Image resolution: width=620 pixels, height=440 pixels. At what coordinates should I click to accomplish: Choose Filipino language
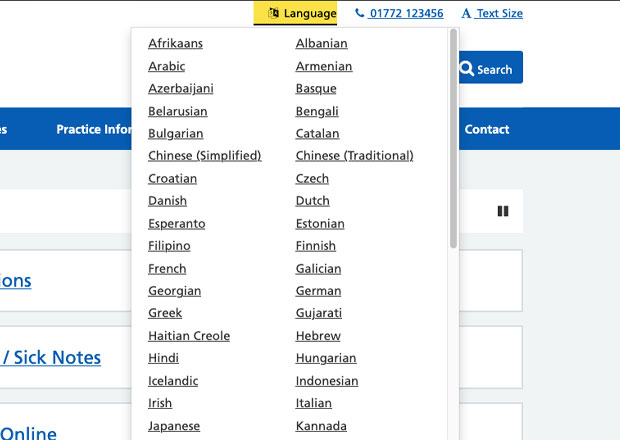pyautogui.click(x=169, y=246)
